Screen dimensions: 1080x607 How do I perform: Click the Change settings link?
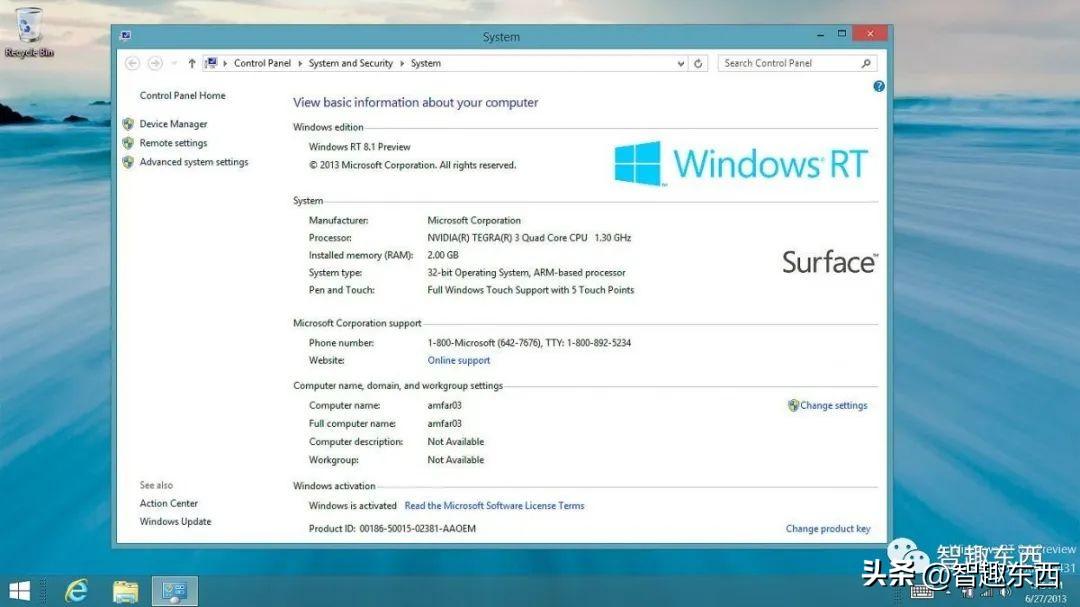point(833,405)
